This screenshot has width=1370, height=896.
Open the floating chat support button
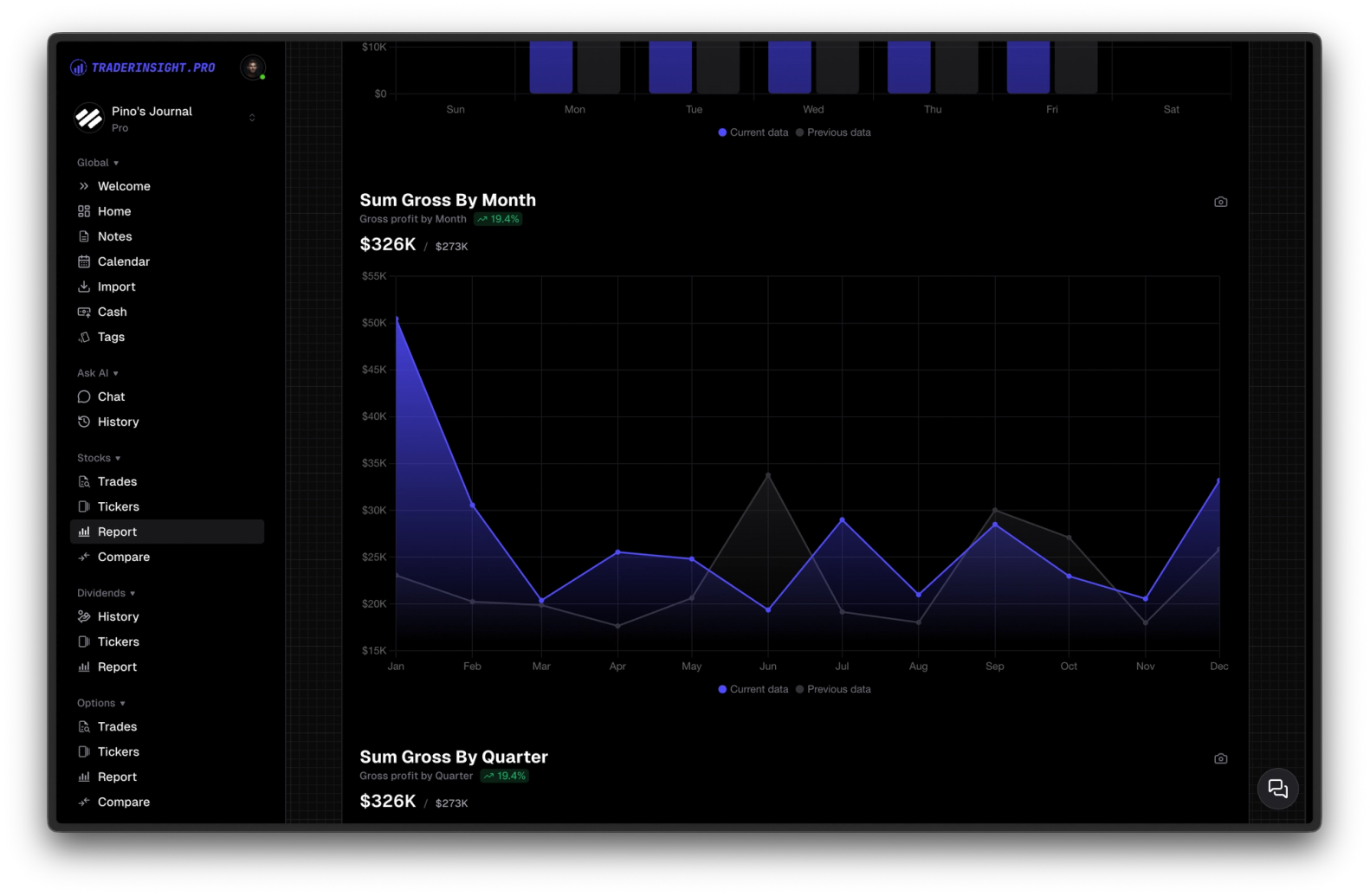point(1277,789)
